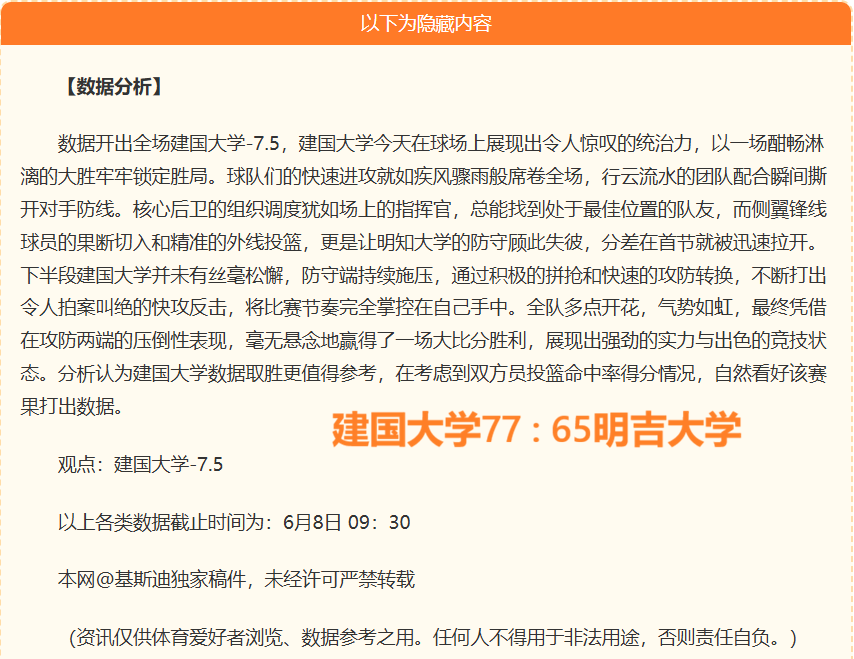Click the paragraph line starting "态。分析认为建国大学"
854x659 pixels.
pyautogui.click(x=424, y=373)
